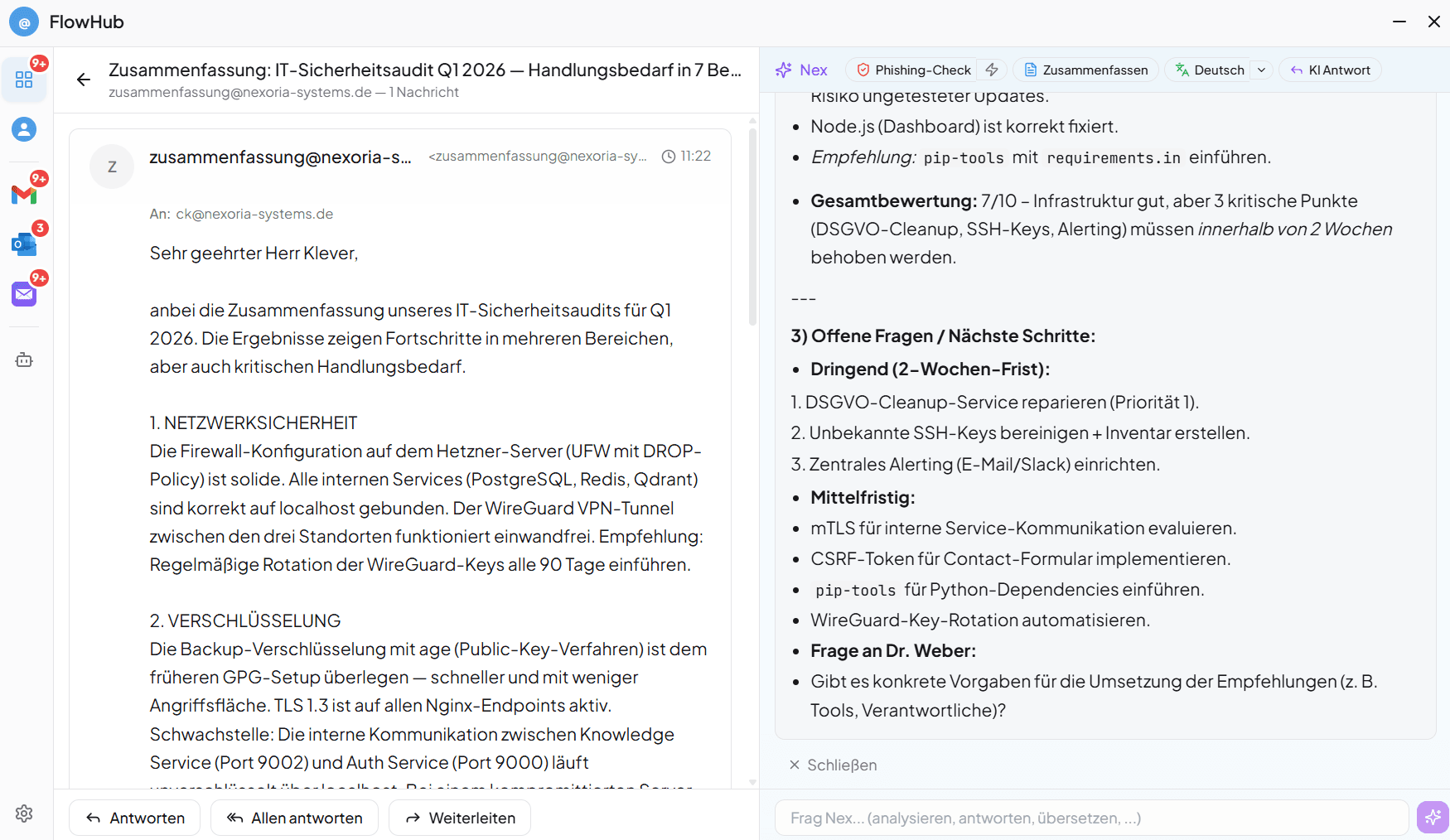Reply with the Antworten button
This screenshot has width=1450, height=840.
click(x=134, y=818)
